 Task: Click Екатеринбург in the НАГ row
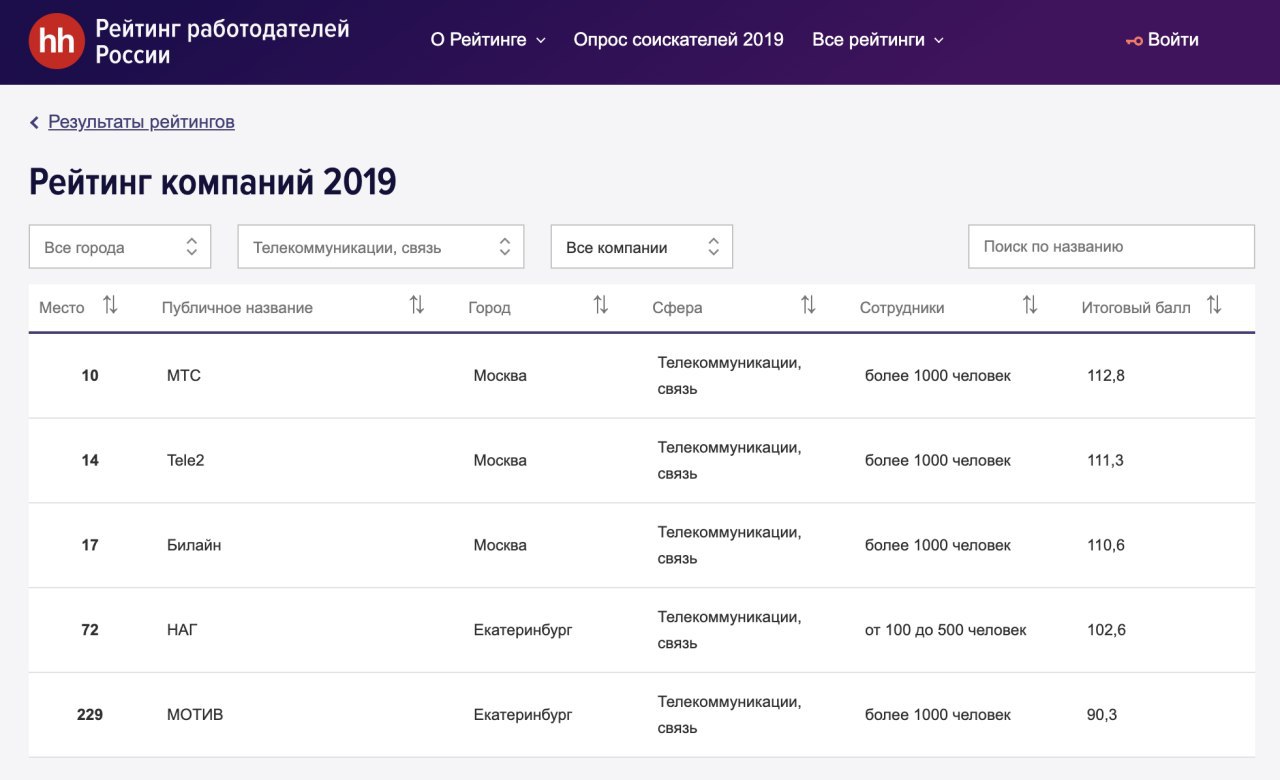(x=523, y=631)
